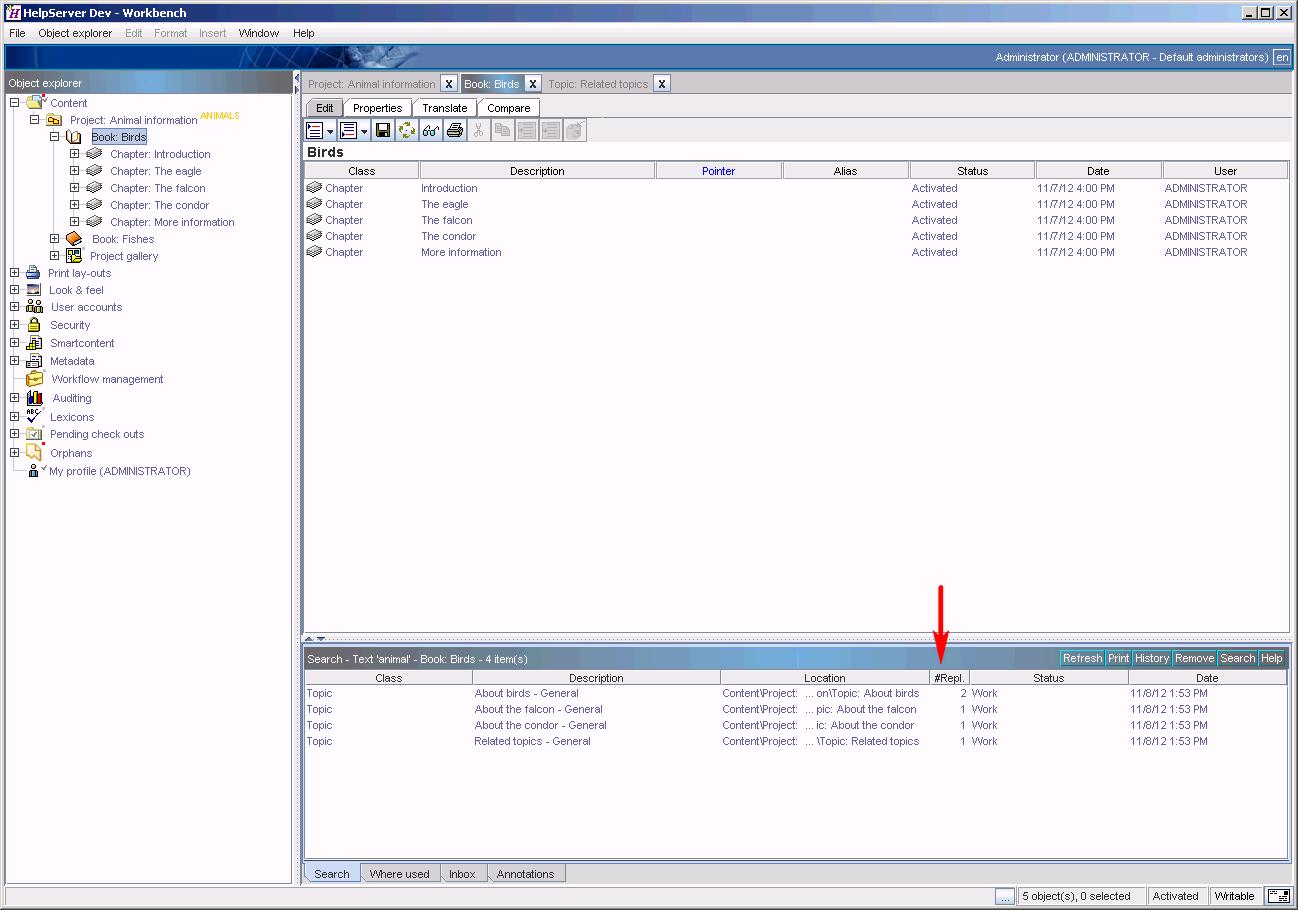Click the printer icon in toolbar
The image size is (1298, 910).
[455, 130]
